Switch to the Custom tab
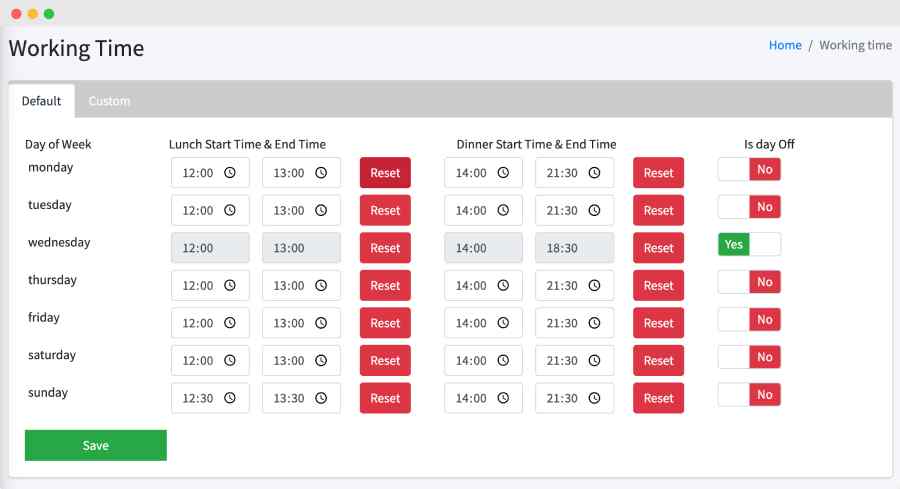900x489 pixels. point(109,101)
